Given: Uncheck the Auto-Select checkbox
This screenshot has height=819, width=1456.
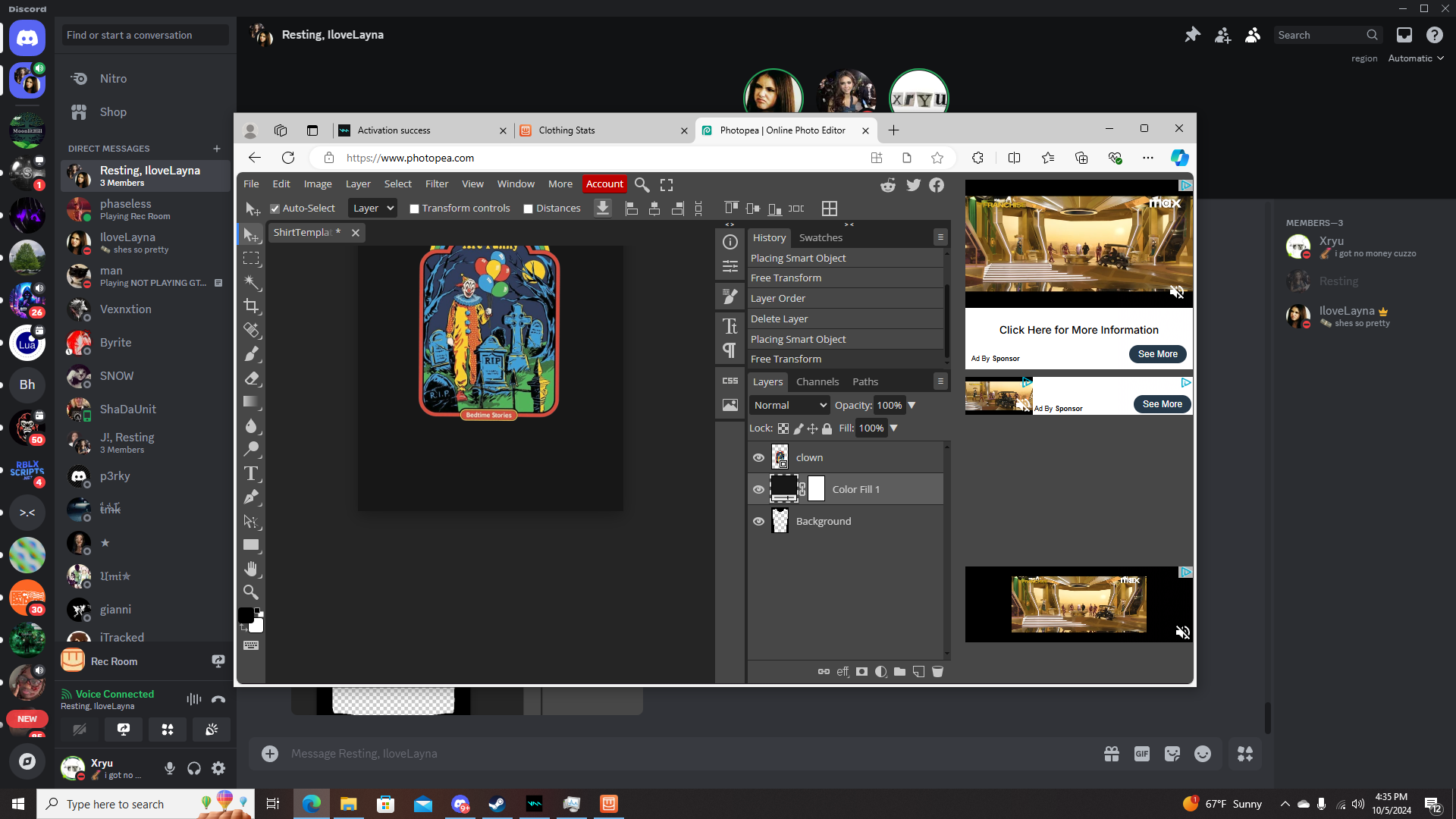Looking at the screenshot, I should 275,209.
